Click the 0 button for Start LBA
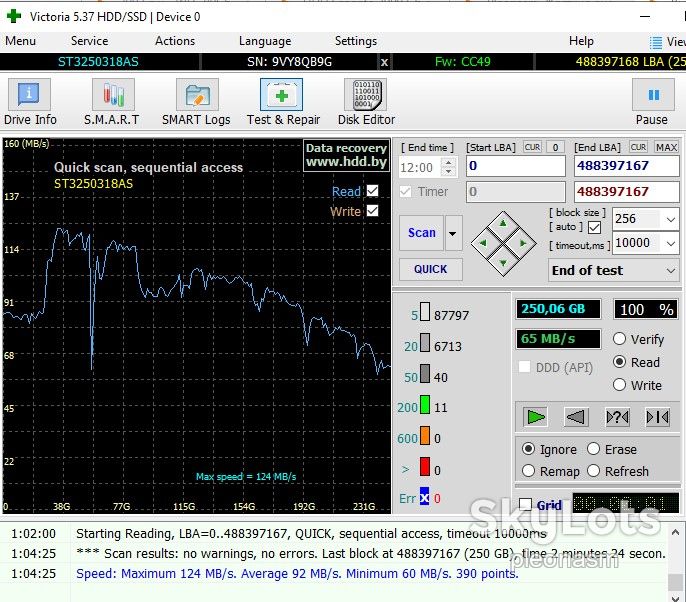Viewport: 686px width, 602px height. click(x=555, y=147)
